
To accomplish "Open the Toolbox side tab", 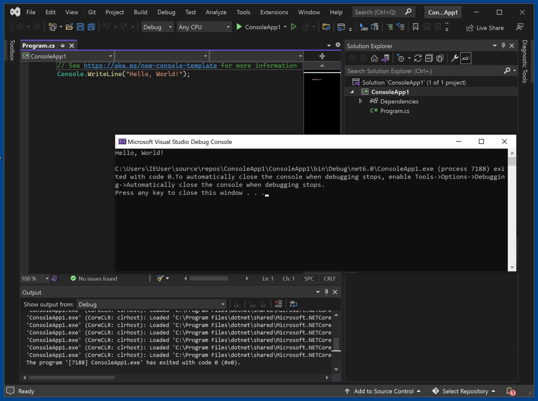I will point(12,50).
